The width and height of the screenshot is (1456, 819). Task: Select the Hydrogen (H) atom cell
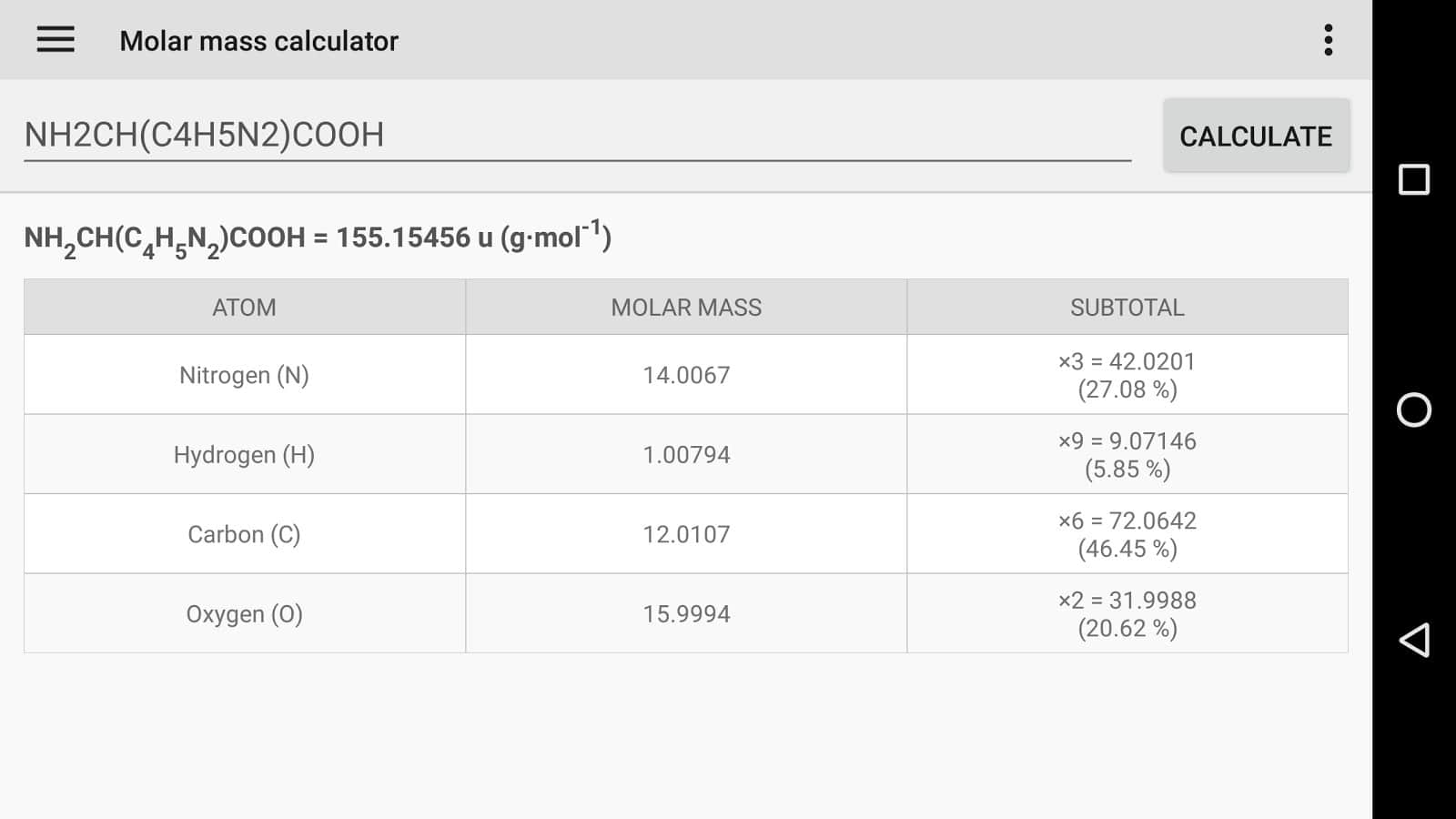244,455
